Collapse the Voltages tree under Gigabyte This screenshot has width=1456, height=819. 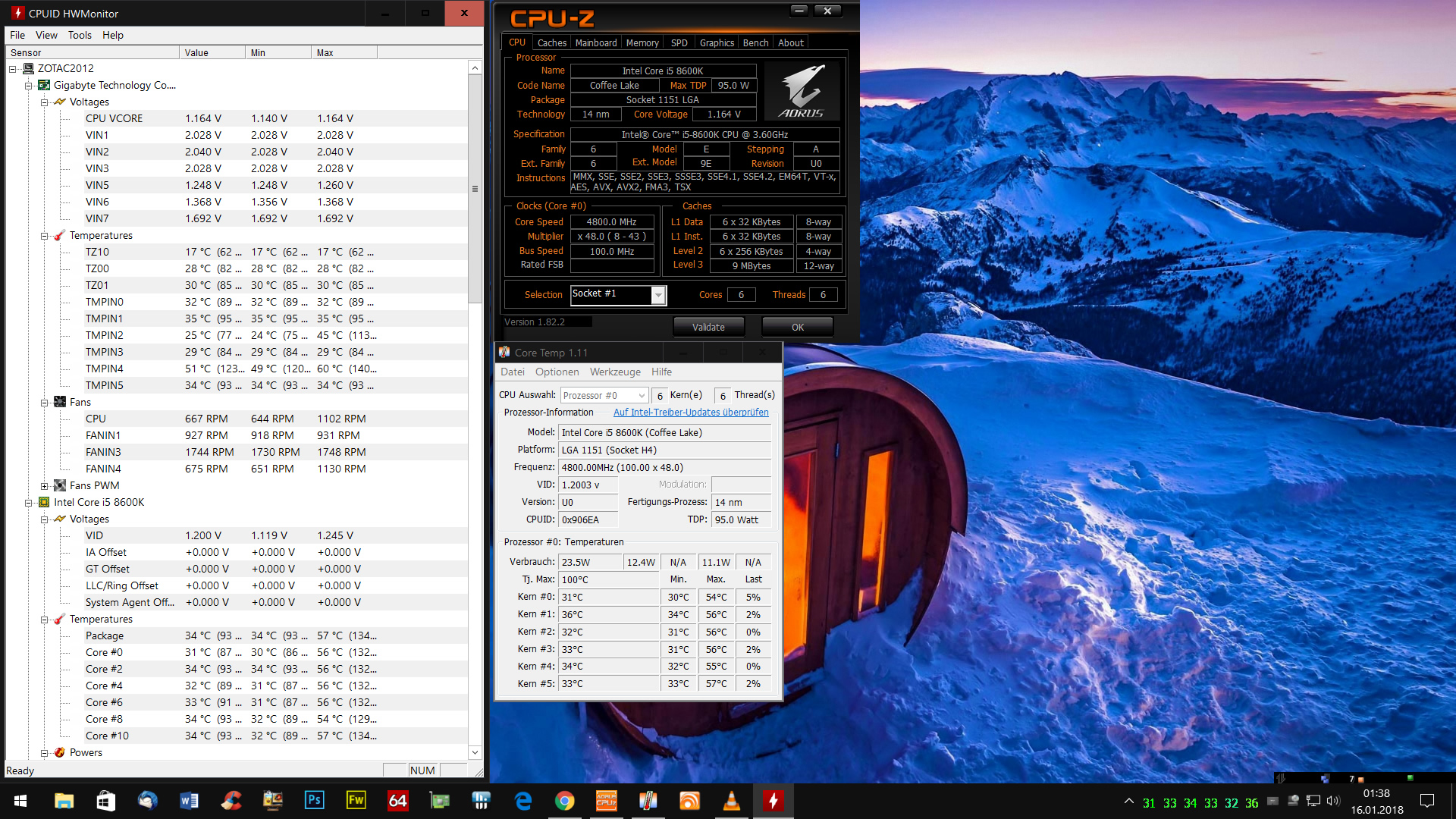(44, 102)
